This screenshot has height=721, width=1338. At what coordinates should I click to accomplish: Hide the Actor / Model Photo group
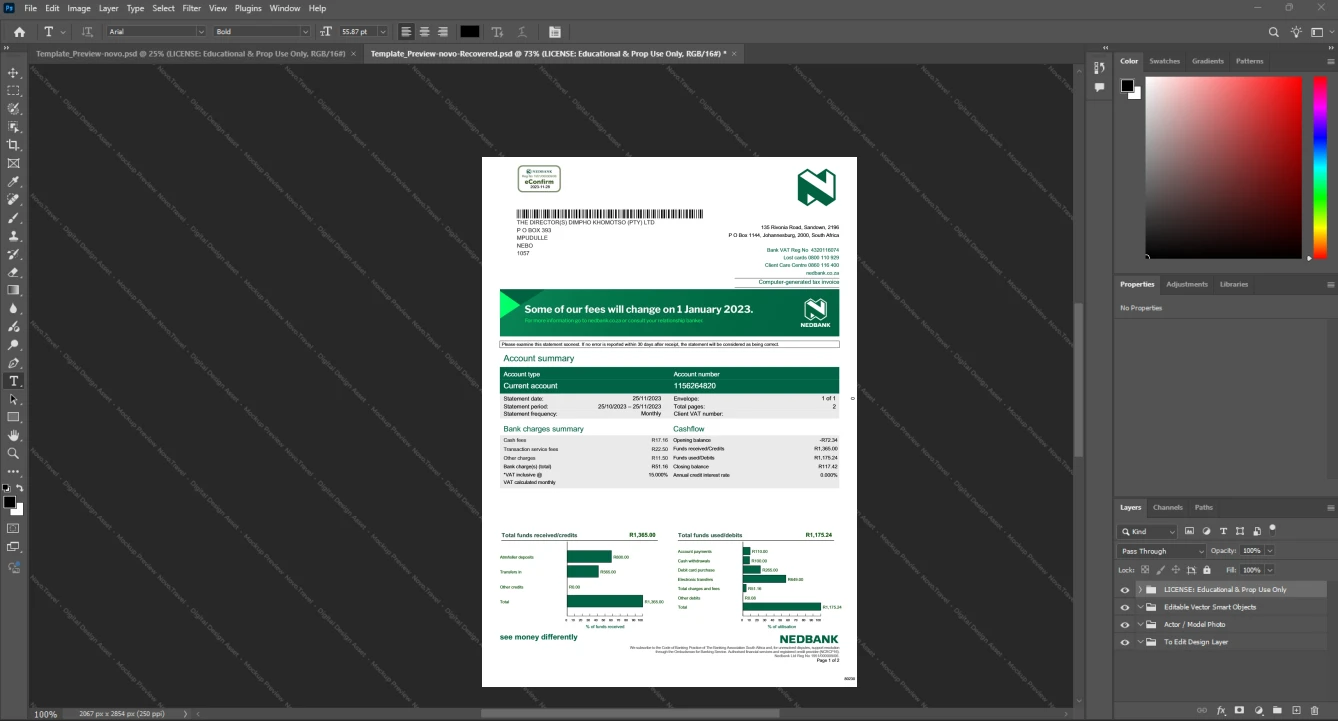click(1125, 625)
